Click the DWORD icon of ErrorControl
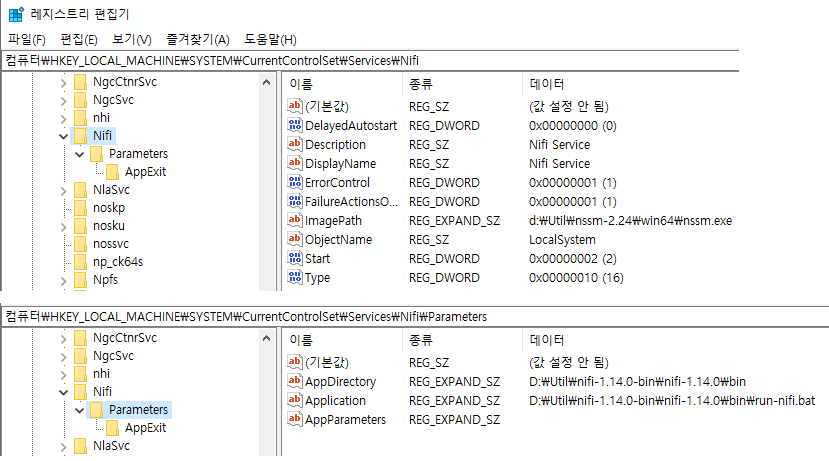 point(294,182)
